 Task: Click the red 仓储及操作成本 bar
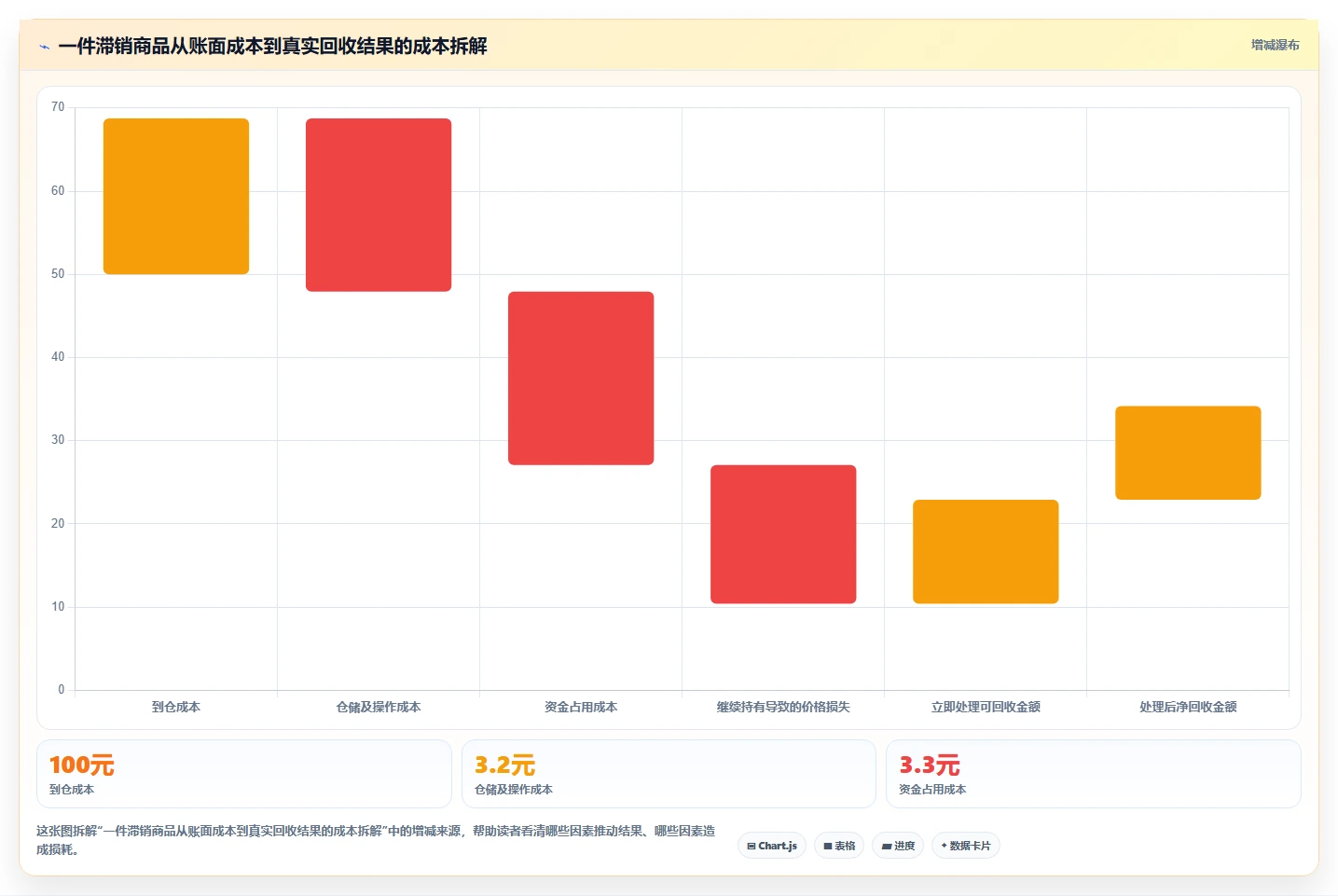(379, 205)
